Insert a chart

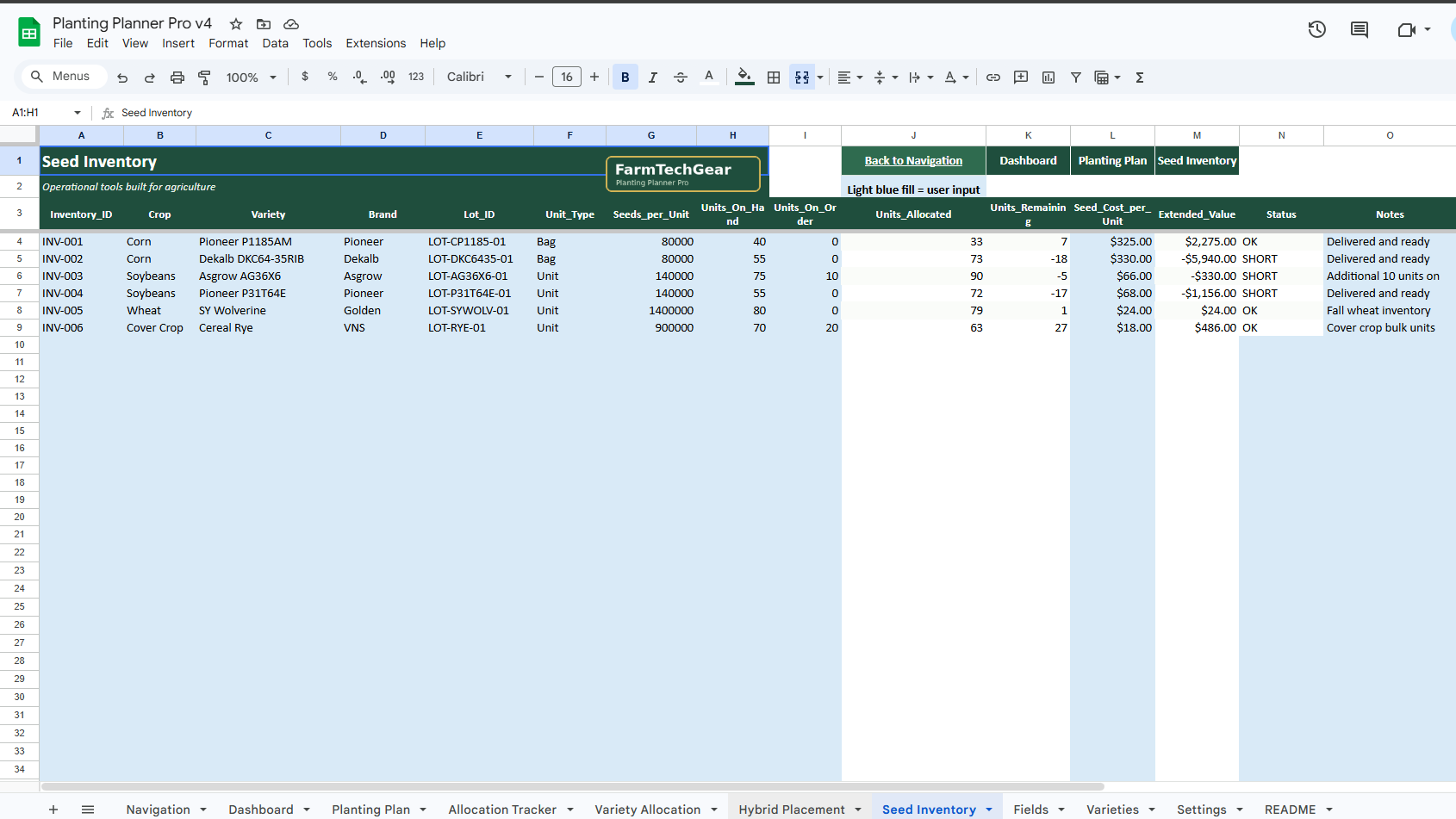pyautogui.click(x=1048, y=77)
